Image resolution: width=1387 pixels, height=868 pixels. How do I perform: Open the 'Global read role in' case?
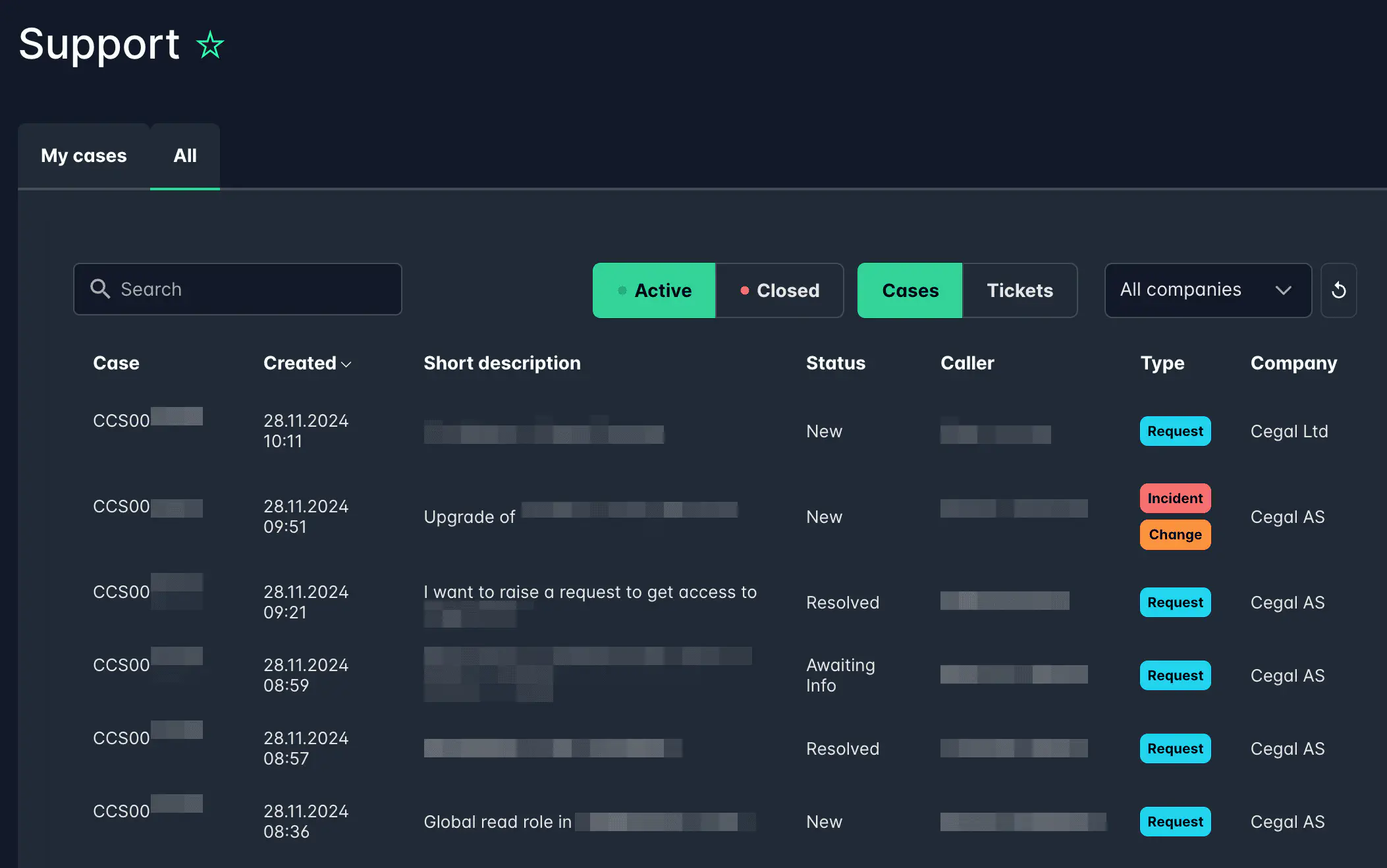497,822
